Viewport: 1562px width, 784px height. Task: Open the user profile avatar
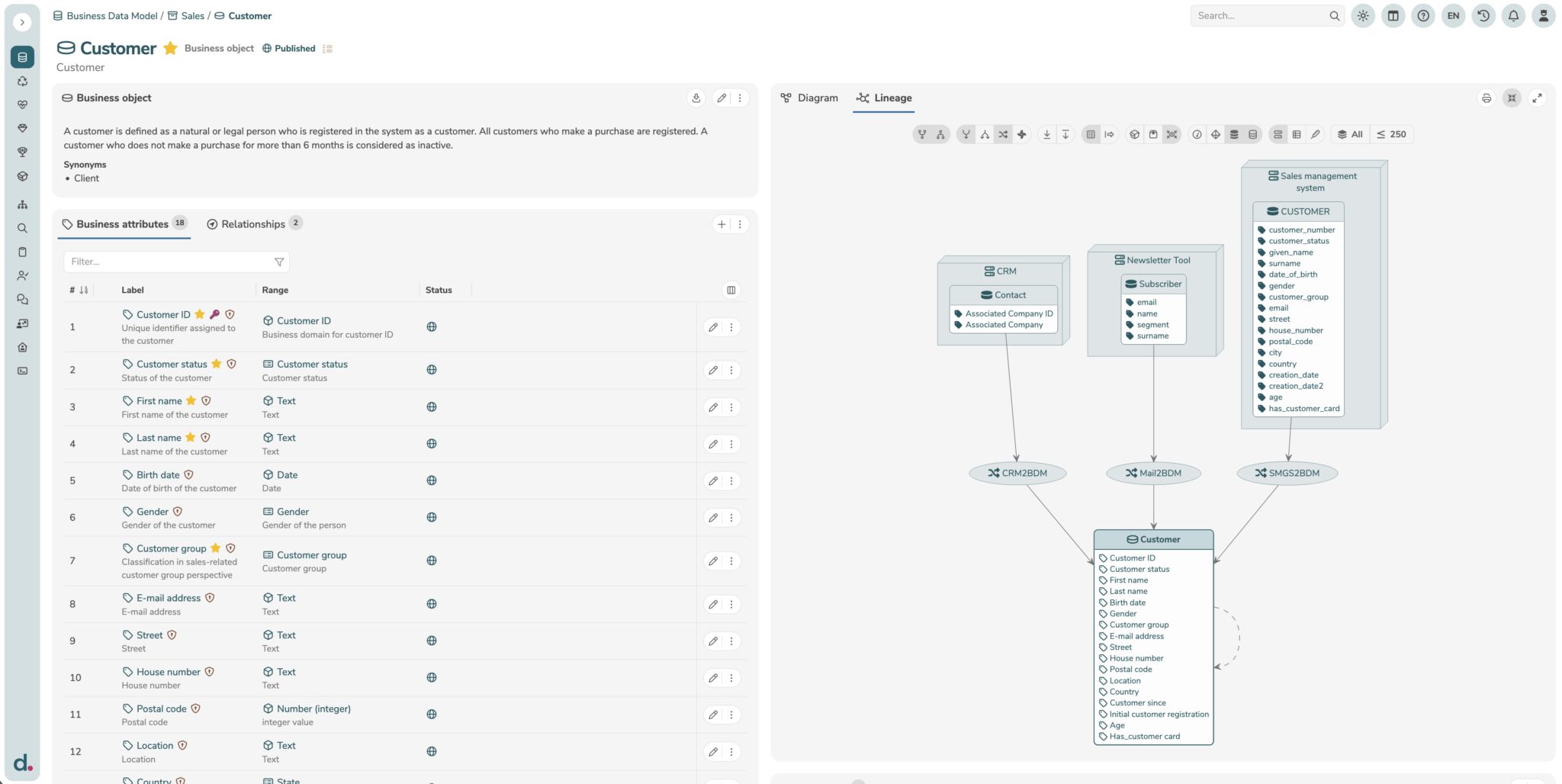1543,16
